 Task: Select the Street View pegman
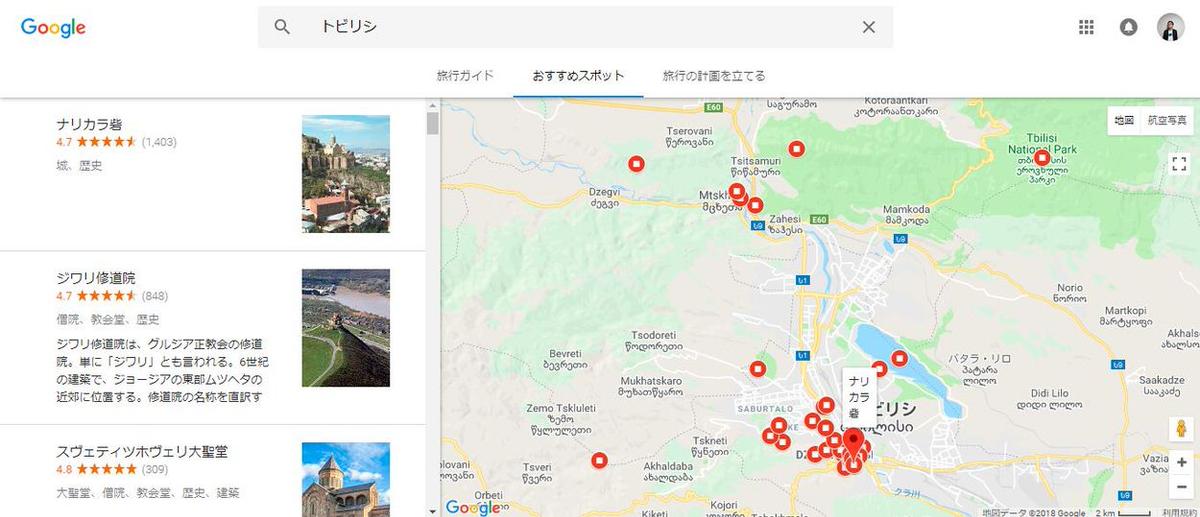pos(1181,430)
